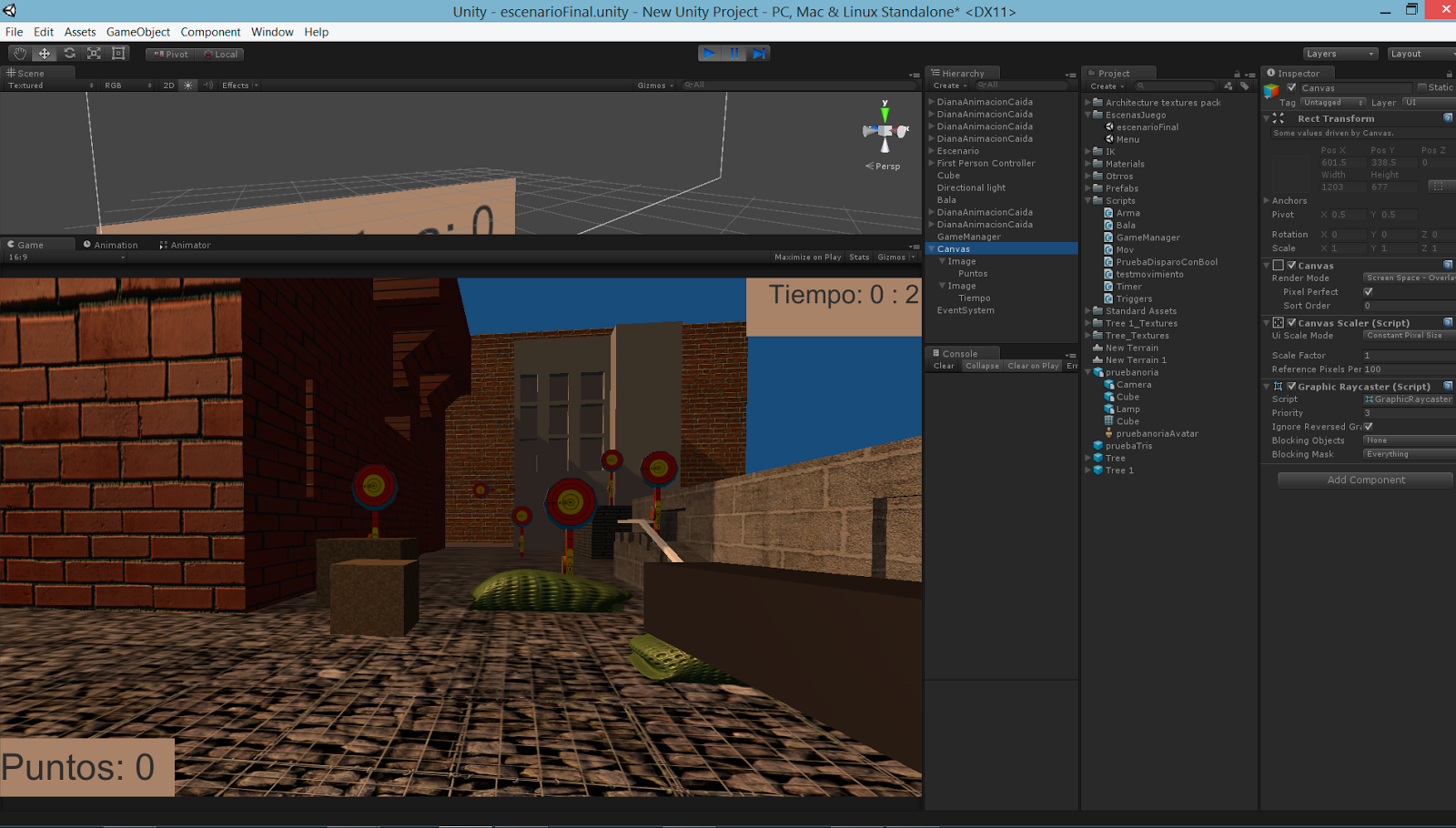Screen dimensions: 1456x828
Task: Open the Render Mode dropdown
Action: (x=1409, y=278)
